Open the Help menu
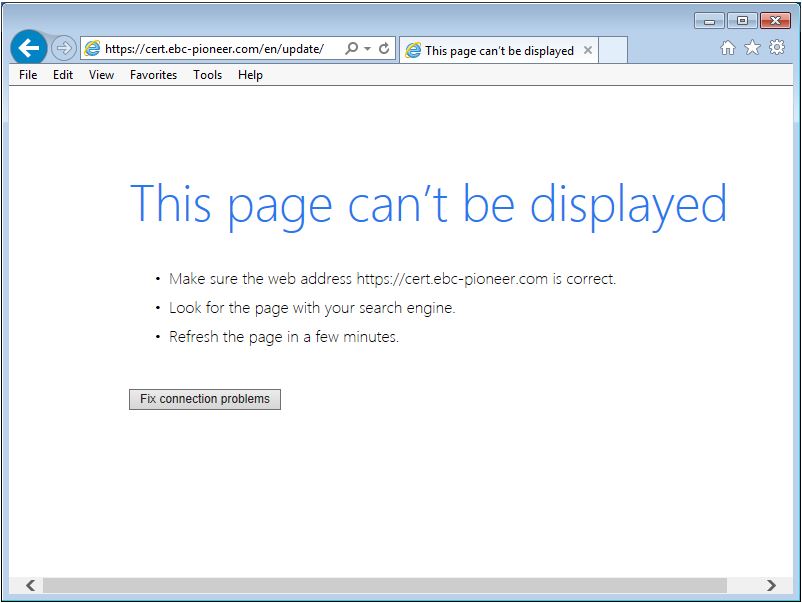 click(250, 75)
